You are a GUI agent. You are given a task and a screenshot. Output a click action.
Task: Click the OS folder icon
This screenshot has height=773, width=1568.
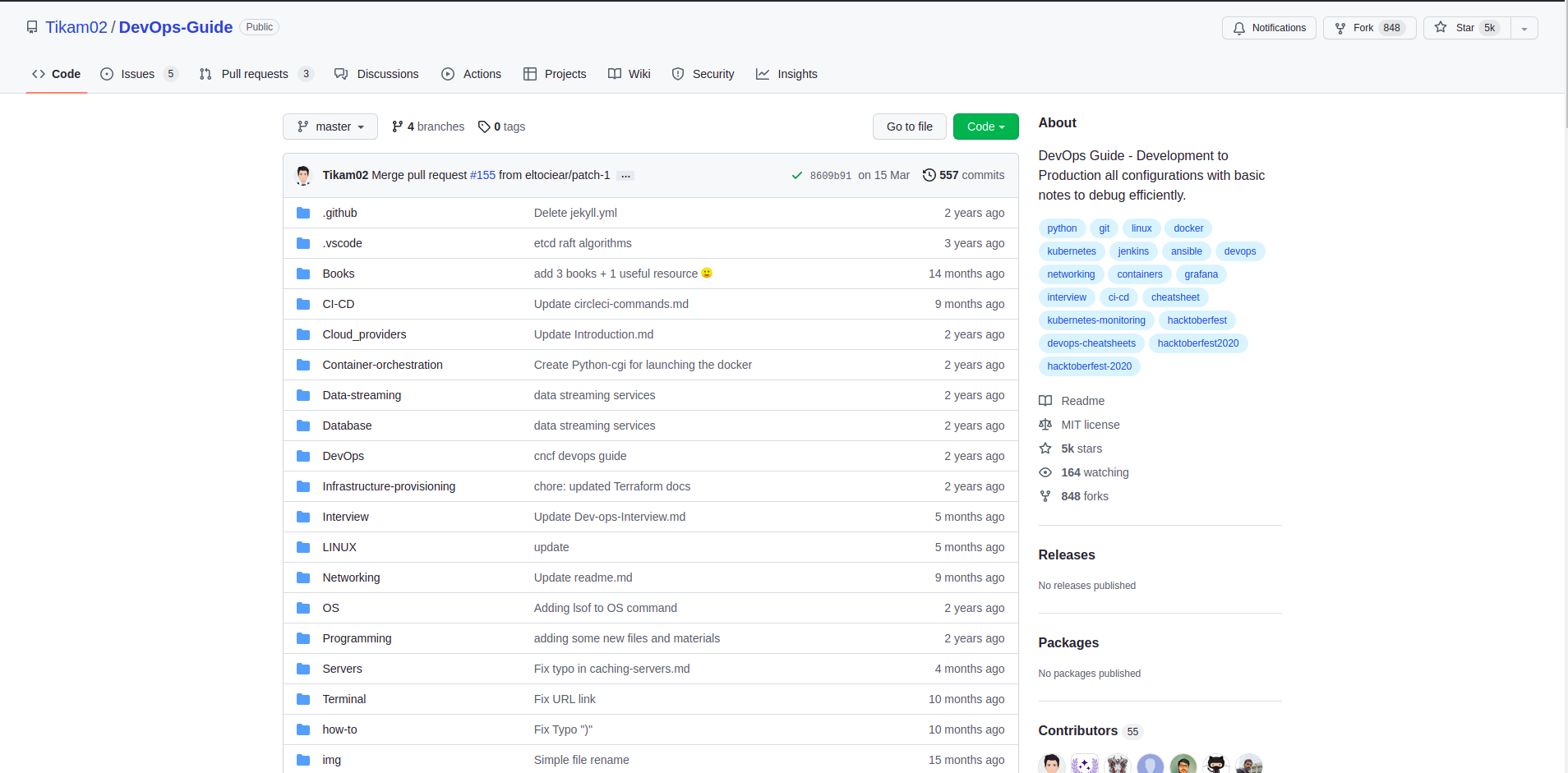pos(303,608)
